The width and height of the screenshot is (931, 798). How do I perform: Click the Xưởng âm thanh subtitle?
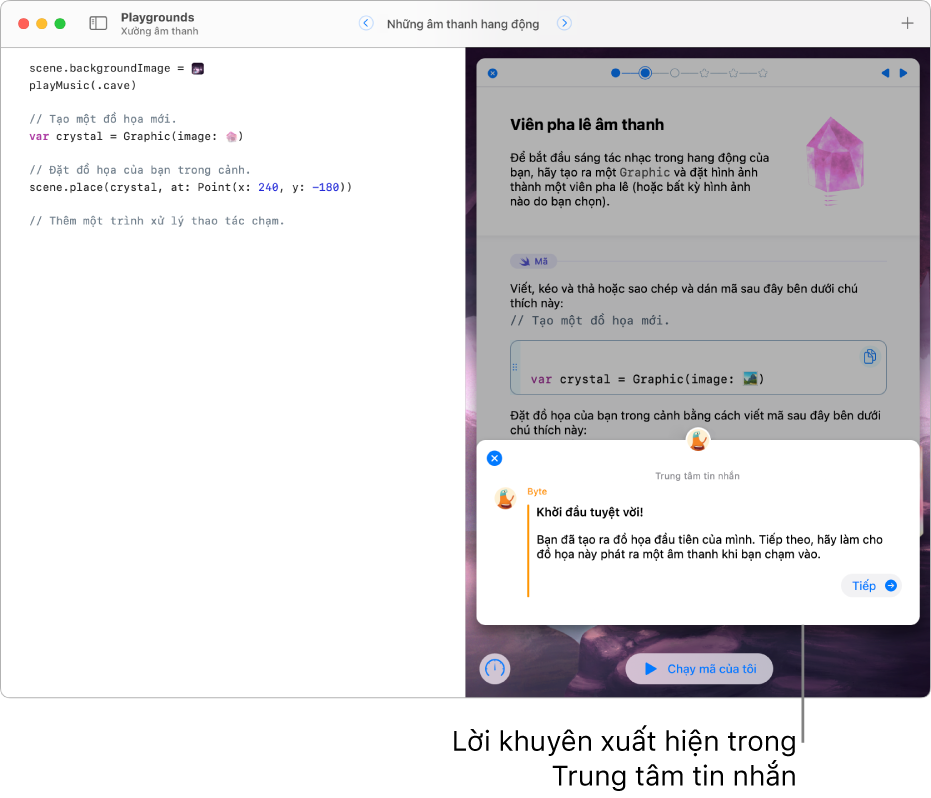tap(160, 31)
